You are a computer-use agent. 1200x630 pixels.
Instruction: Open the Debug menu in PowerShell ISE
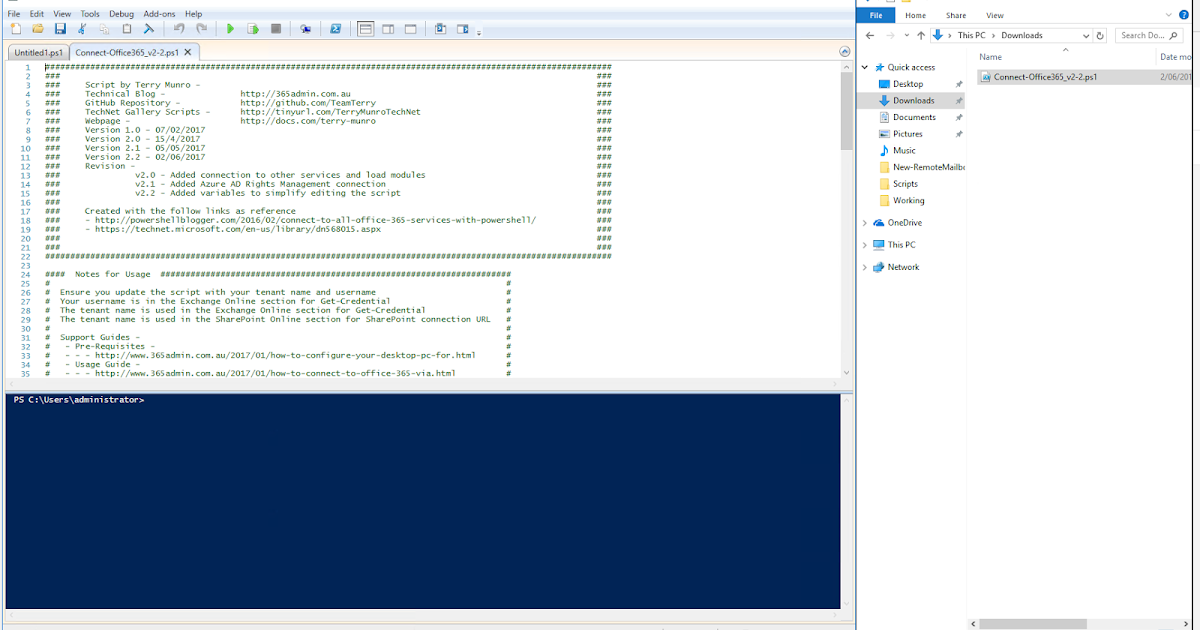tap(121, 13)
